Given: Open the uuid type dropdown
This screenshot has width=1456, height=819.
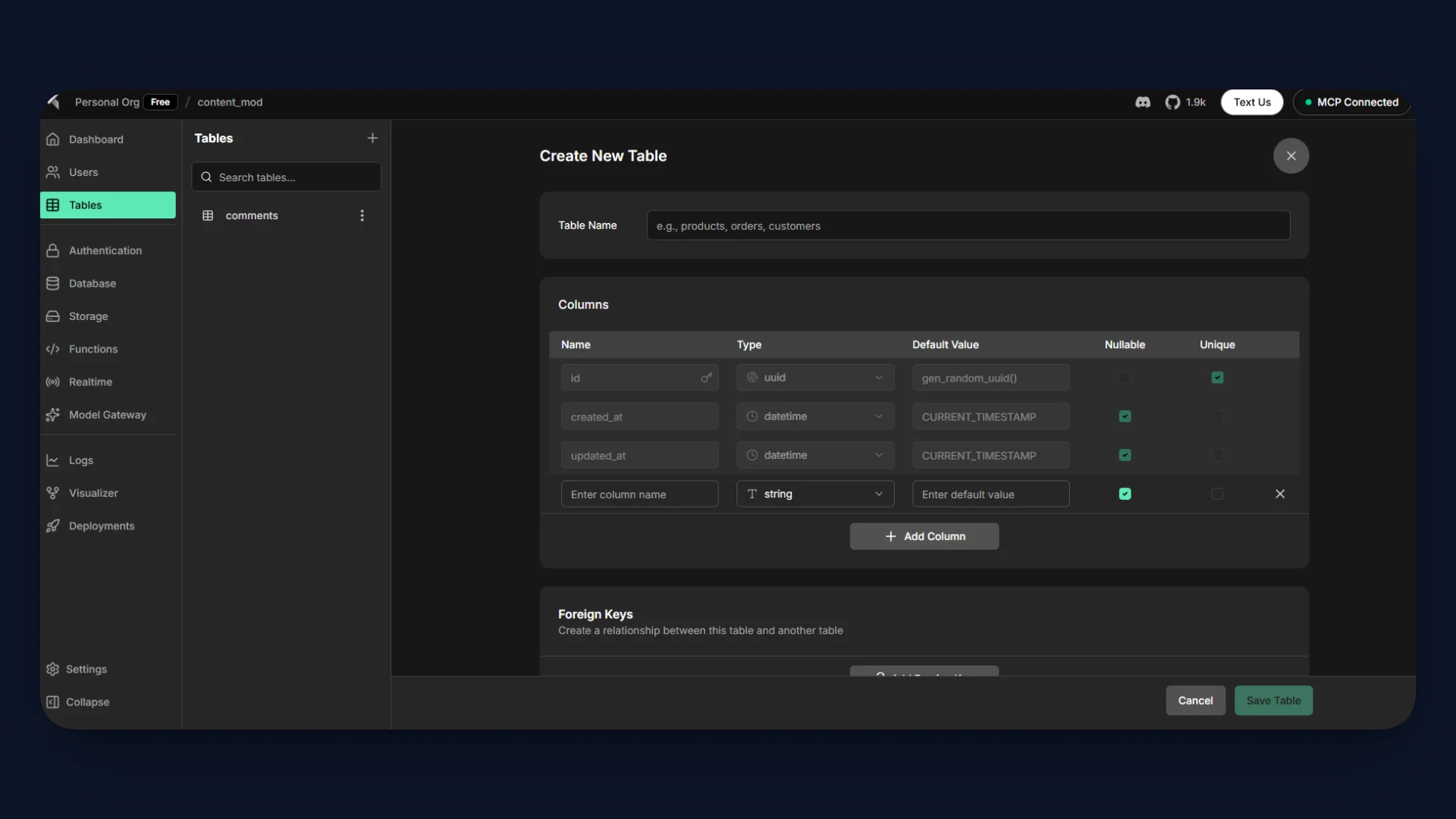Looking at the screenshot, I should pyautogui.click(x=814, y=378).
